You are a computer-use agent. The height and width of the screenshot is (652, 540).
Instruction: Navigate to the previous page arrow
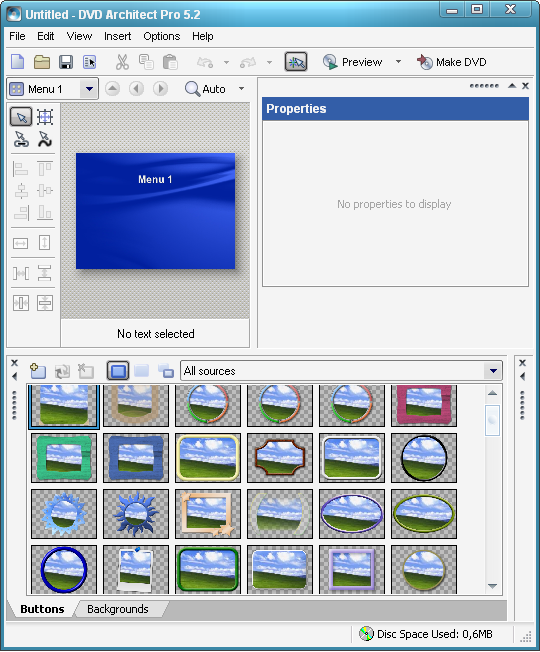coord(136,89)
